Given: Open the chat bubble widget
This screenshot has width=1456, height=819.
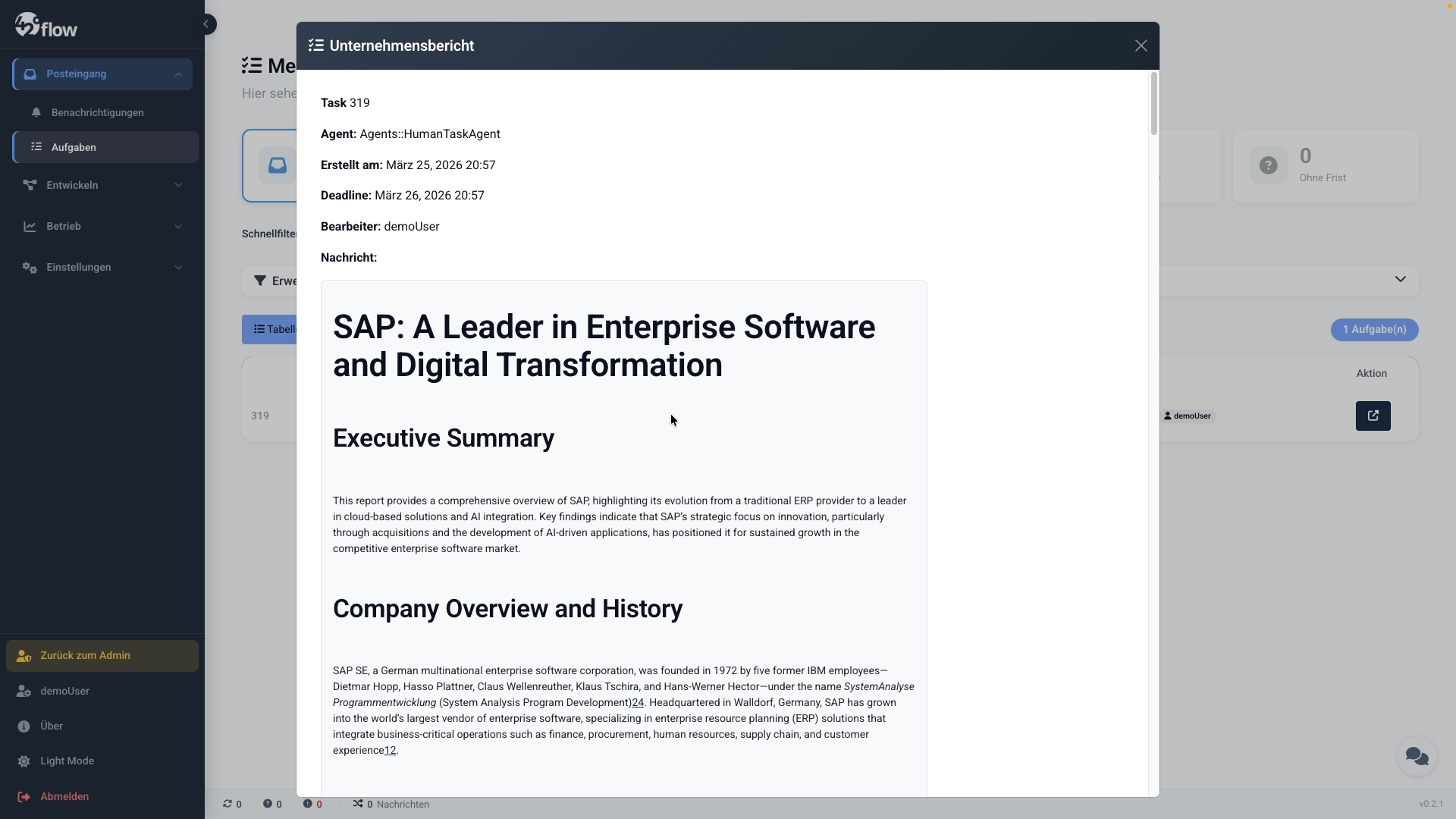Looking at the screenshot, I should coord(1416,756).
